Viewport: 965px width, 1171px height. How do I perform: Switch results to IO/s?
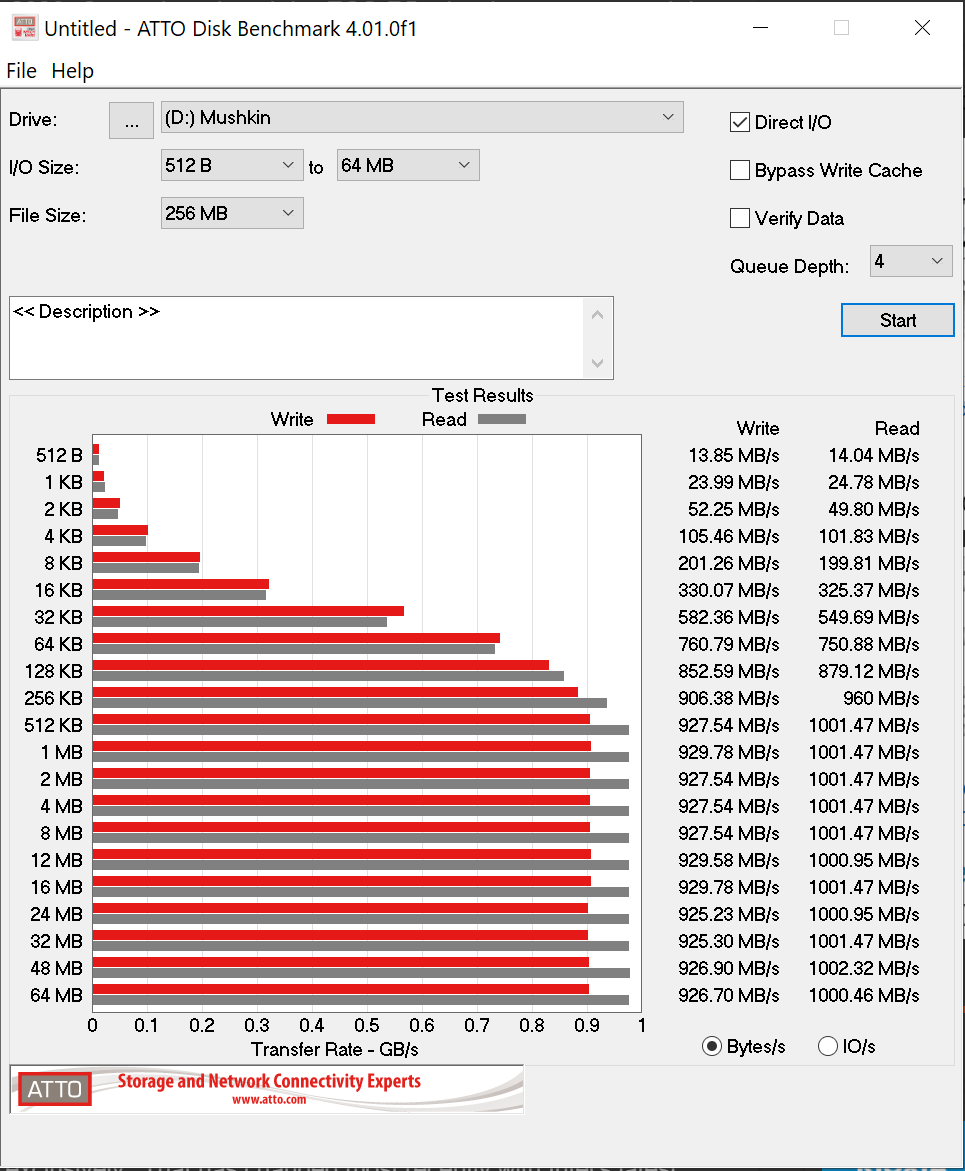tap(828, 1047)
